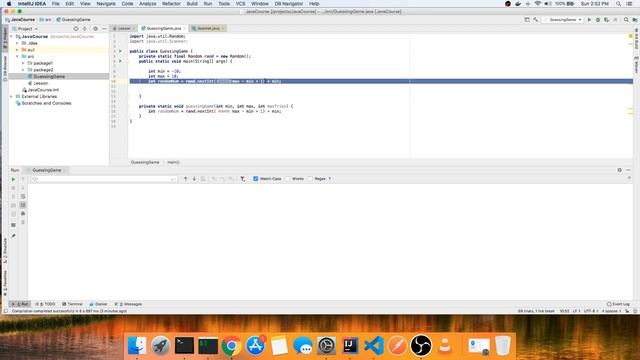The width and height of the screenshot is (640, 360).
Task: Expand the .idea folder
Action: (x=18, y=43)
